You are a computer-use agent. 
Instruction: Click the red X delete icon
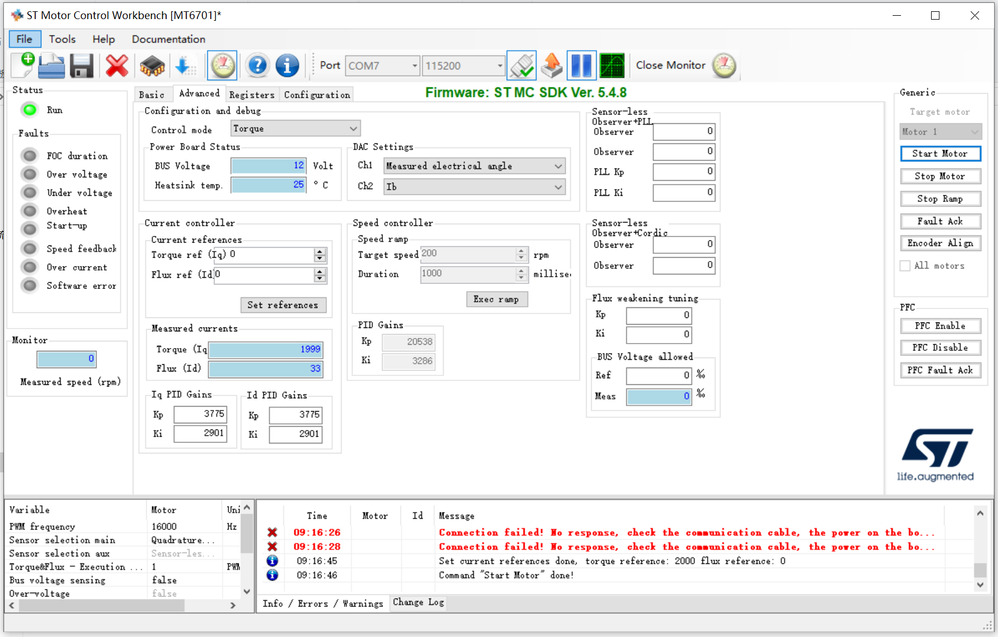(x=117, y=66)
